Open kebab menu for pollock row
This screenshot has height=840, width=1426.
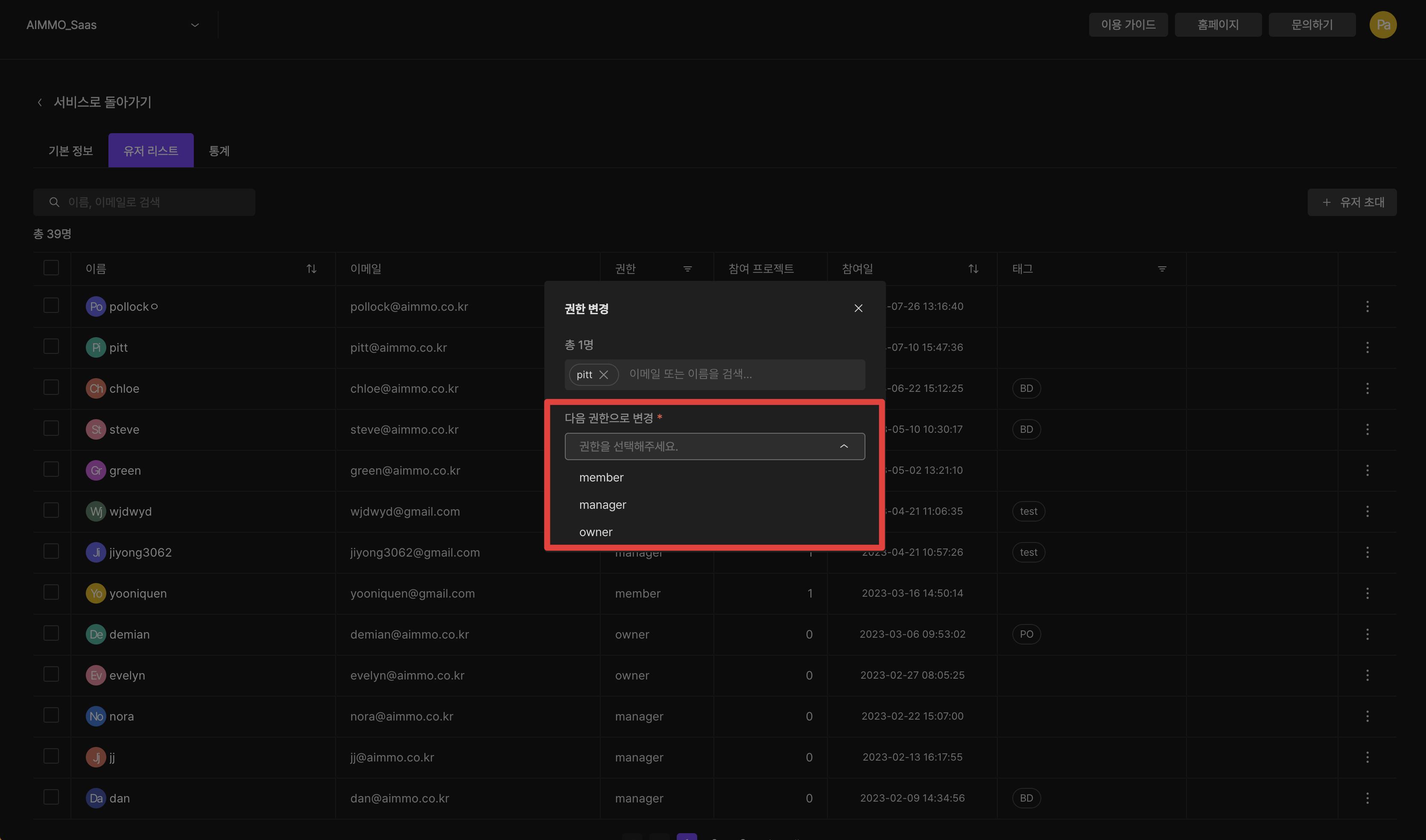click(x=1367, y=306)
